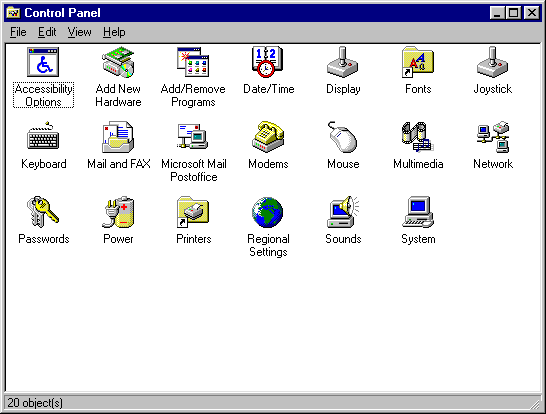Click the Power battery icon
Image resolution: width=546 pixels, height=414 pixels.
point(118,212)
